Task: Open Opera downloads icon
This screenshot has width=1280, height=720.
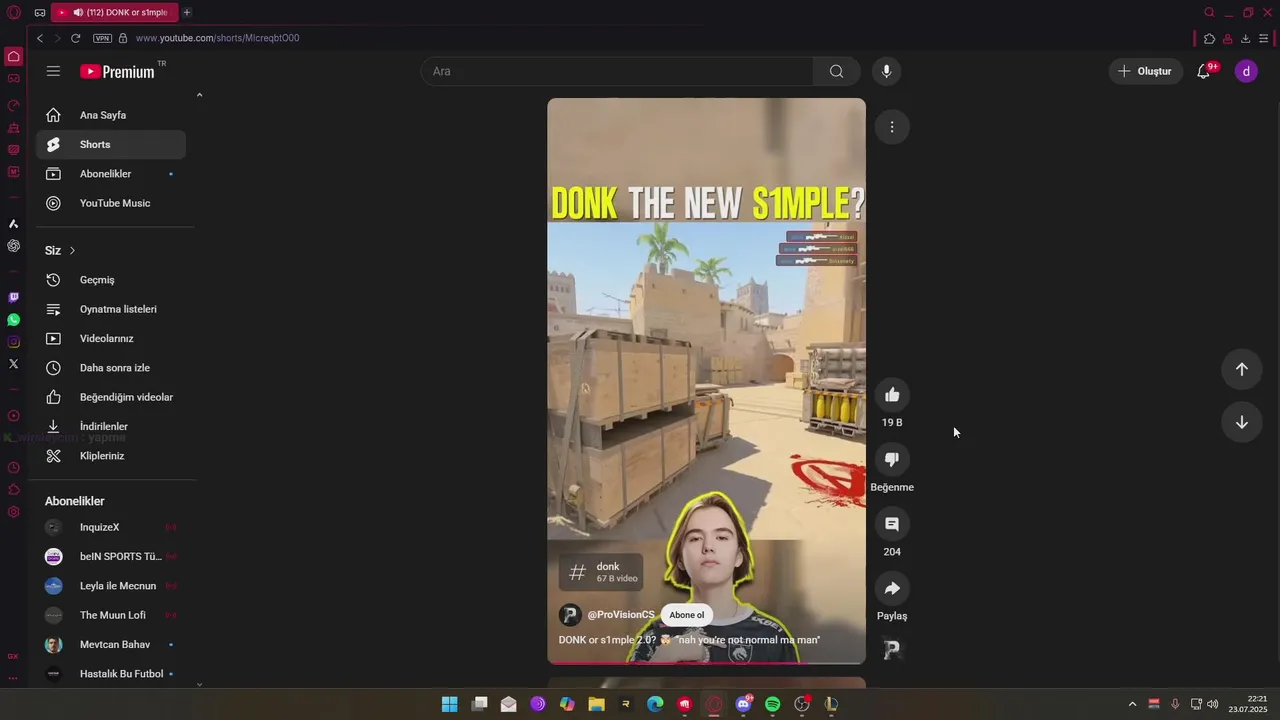Action: tap(1245, 39)
